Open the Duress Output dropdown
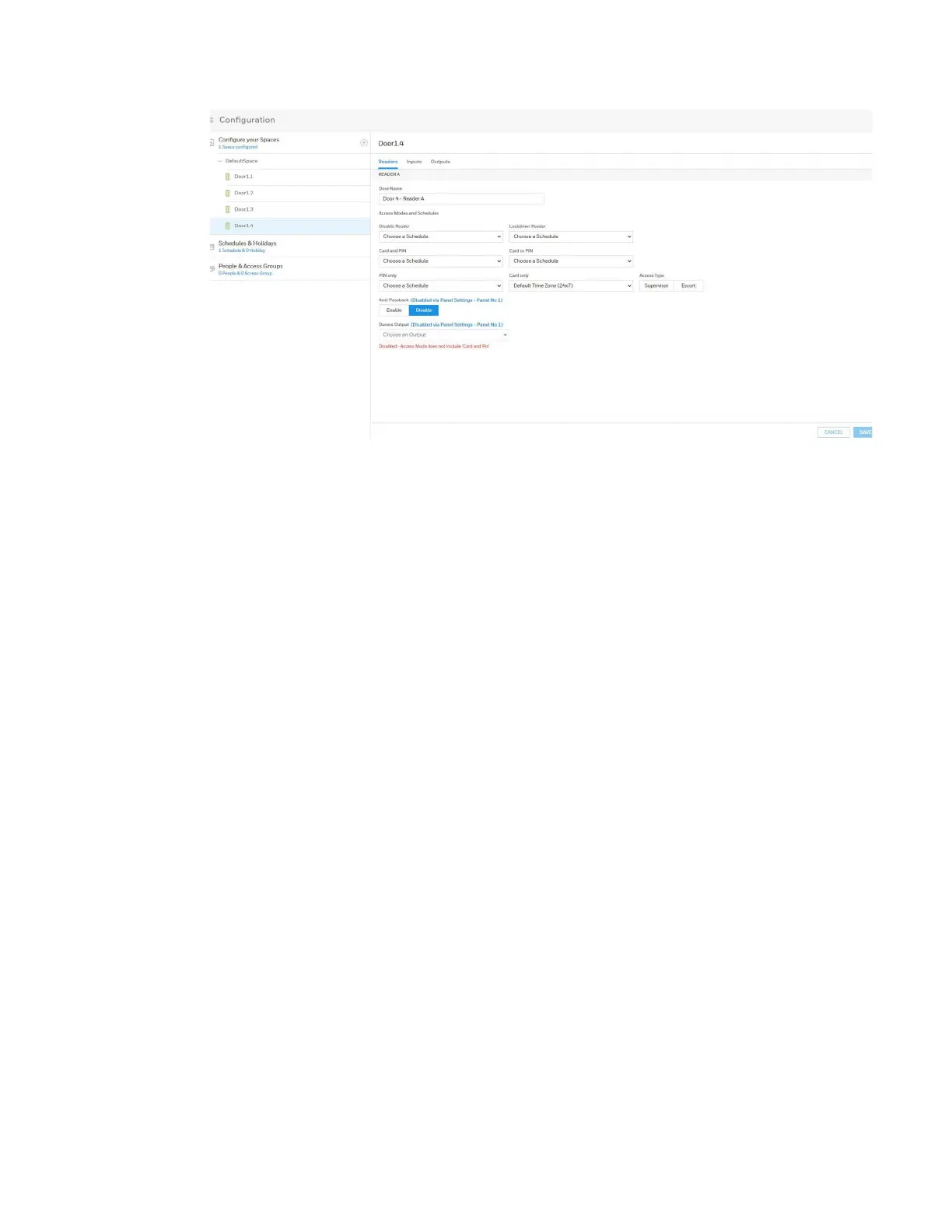952x1232 pixels. (444, 335)
